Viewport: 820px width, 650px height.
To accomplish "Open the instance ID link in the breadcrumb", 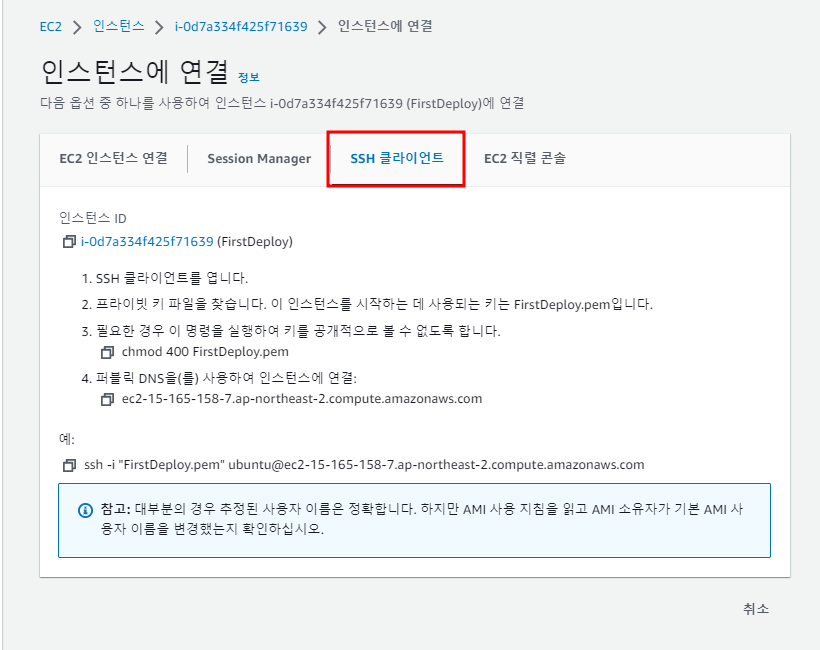I will click(x=241, y=27).
